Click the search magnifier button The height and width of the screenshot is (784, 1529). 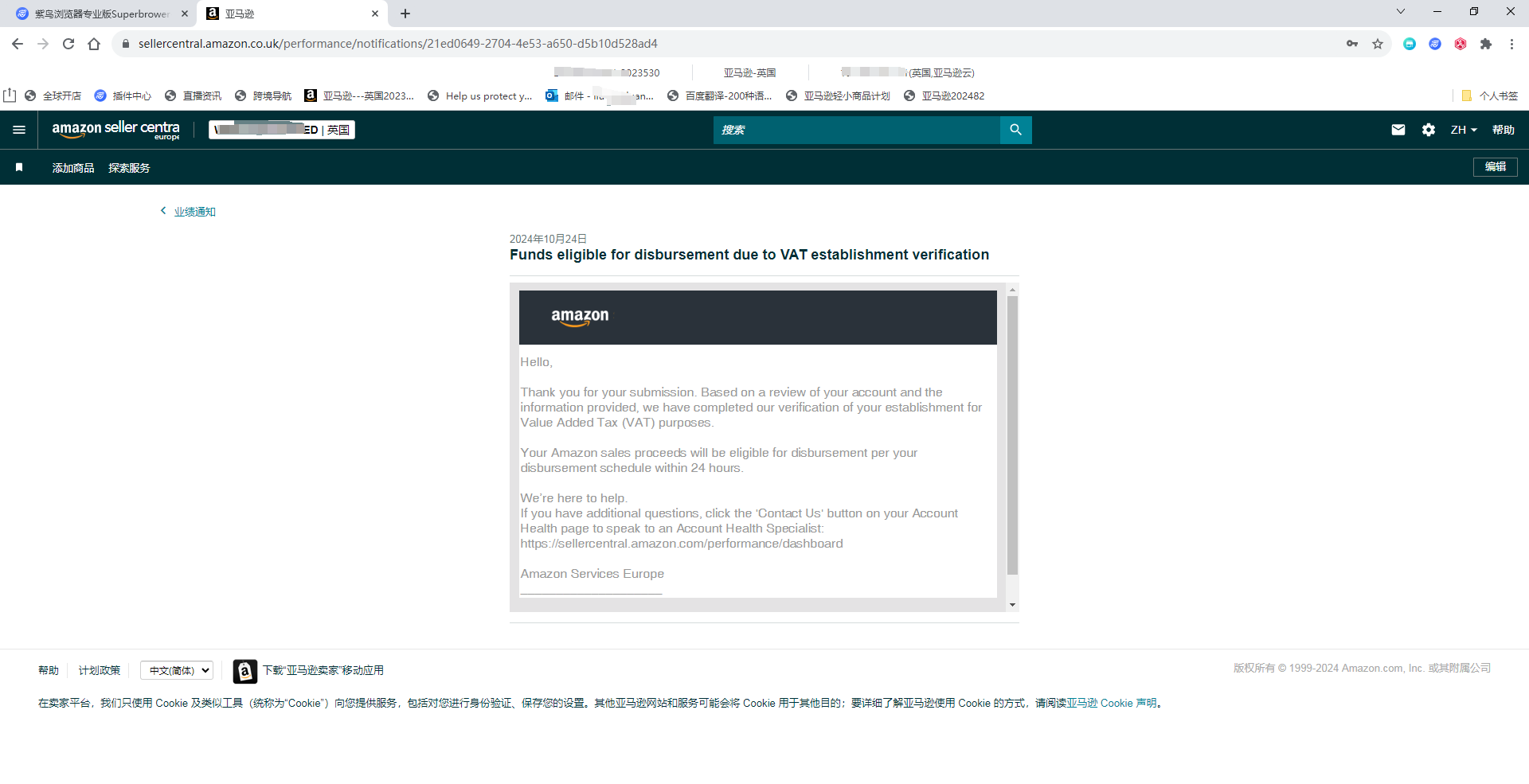pos(1015,130)
